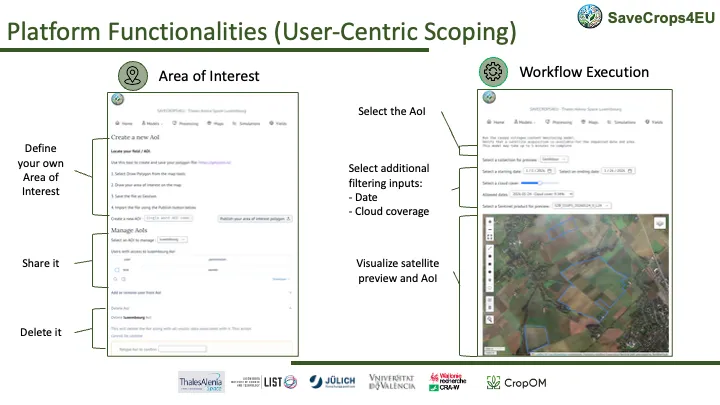
Task: Tick the user row checkbox in access table
Action: (117, 270)
